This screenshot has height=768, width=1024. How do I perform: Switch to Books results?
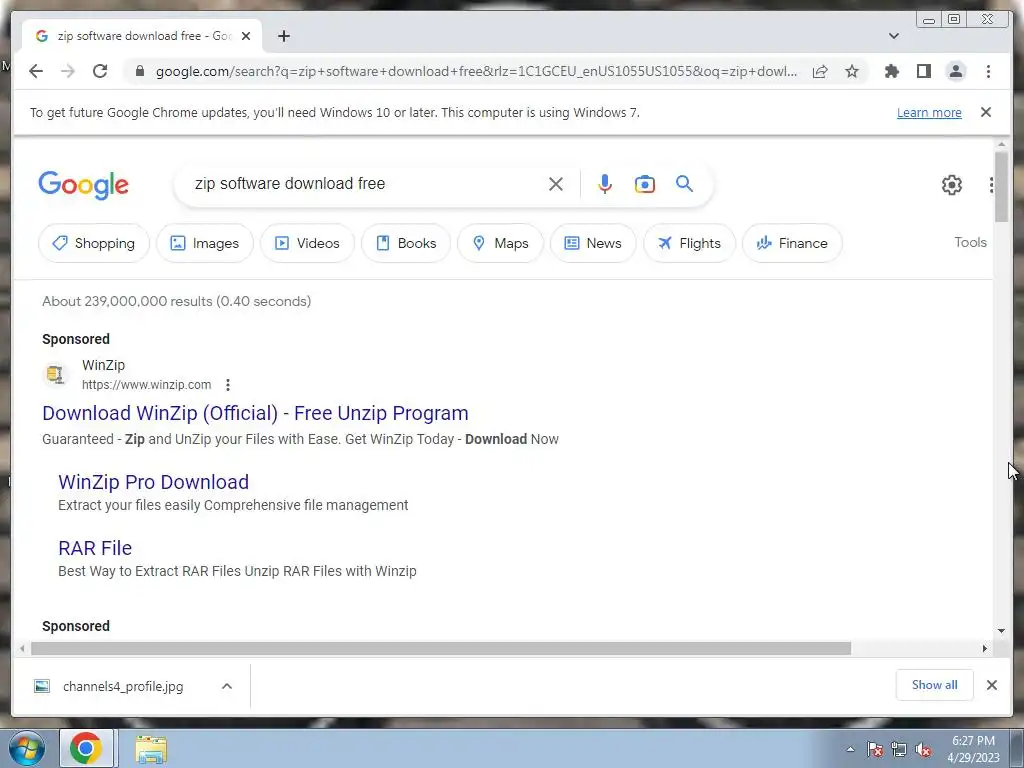(x=406, y=243)
